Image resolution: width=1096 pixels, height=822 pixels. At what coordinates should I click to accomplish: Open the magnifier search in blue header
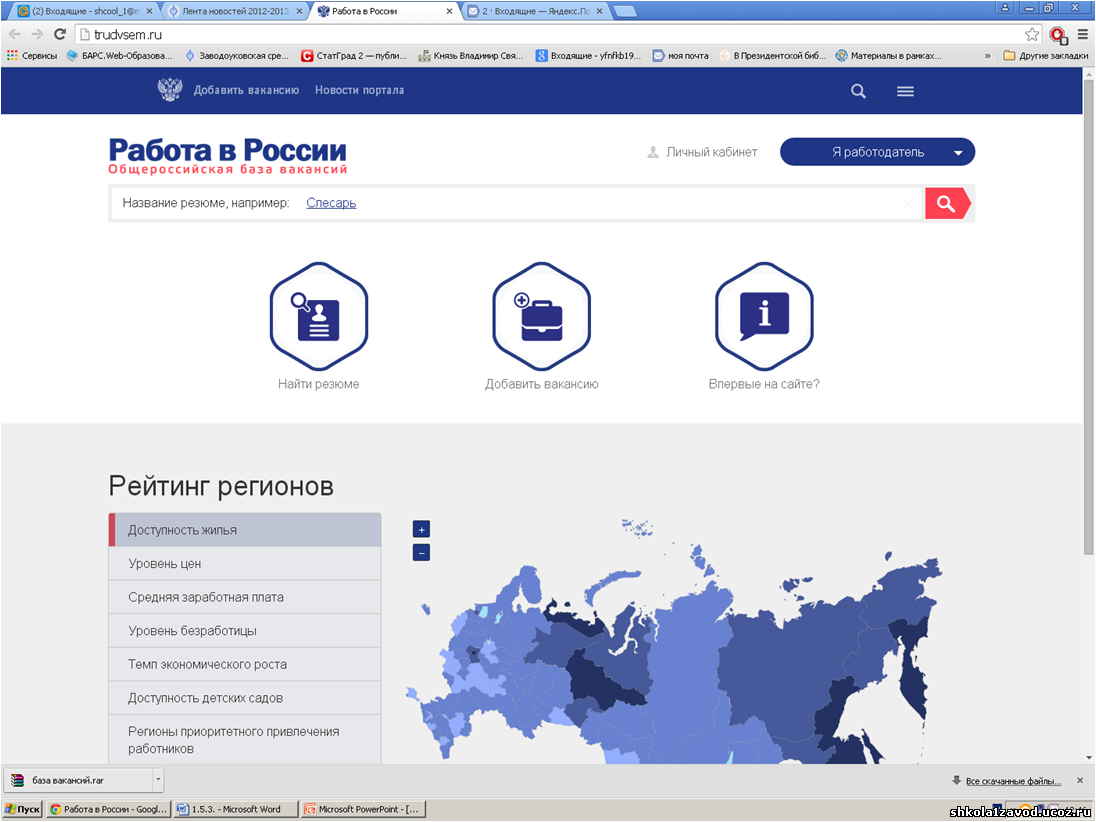point(858,91)
